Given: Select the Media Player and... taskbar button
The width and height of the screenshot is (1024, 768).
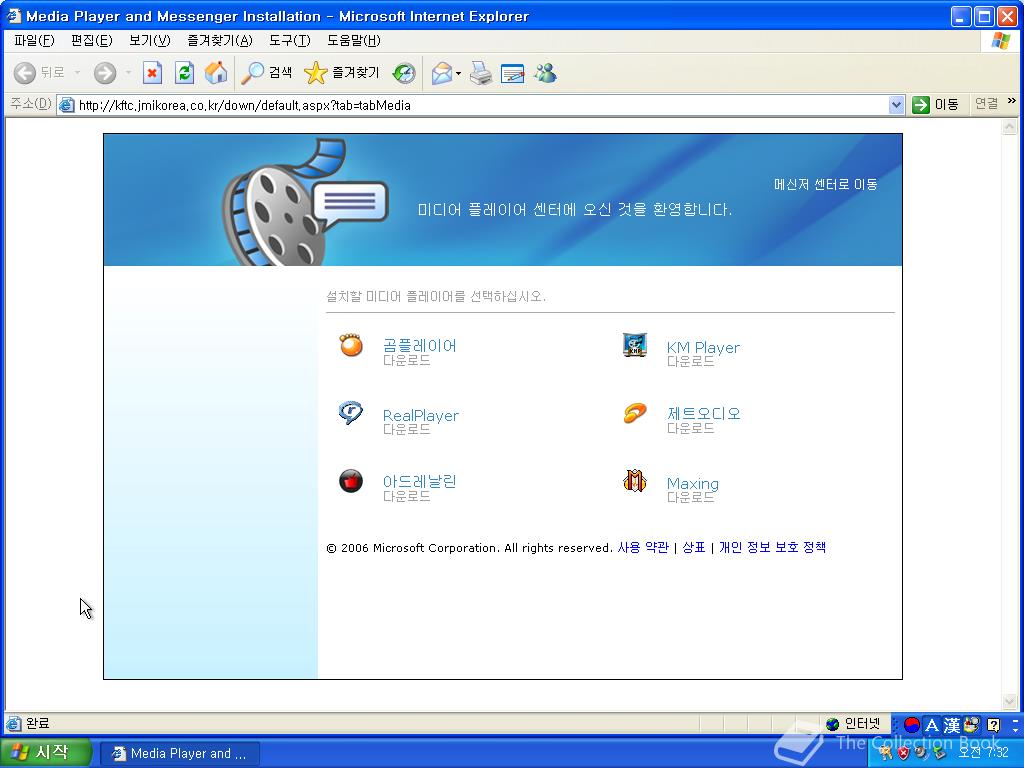Looking at the screenshot, I should click(x=180, y=753).
